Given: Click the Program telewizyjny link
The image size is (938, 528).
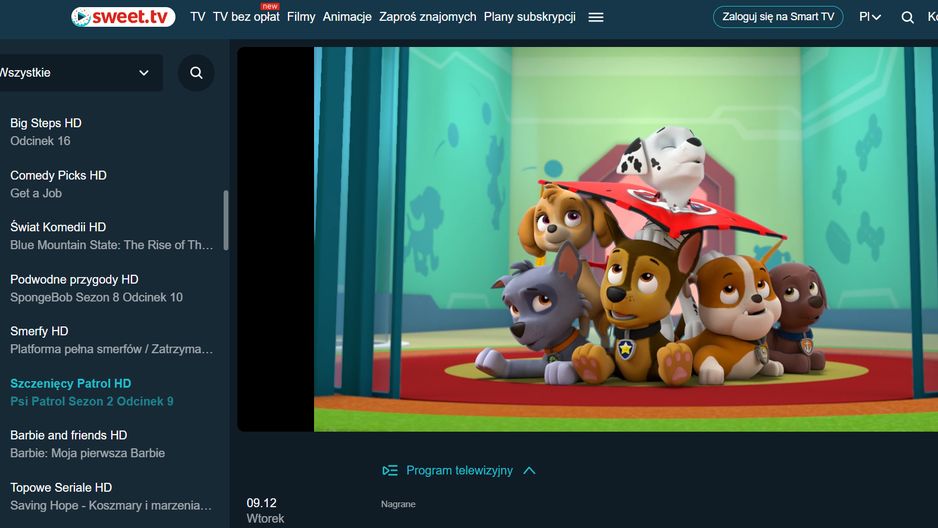Looking at the screenshot, I should (x=459, y=471).
